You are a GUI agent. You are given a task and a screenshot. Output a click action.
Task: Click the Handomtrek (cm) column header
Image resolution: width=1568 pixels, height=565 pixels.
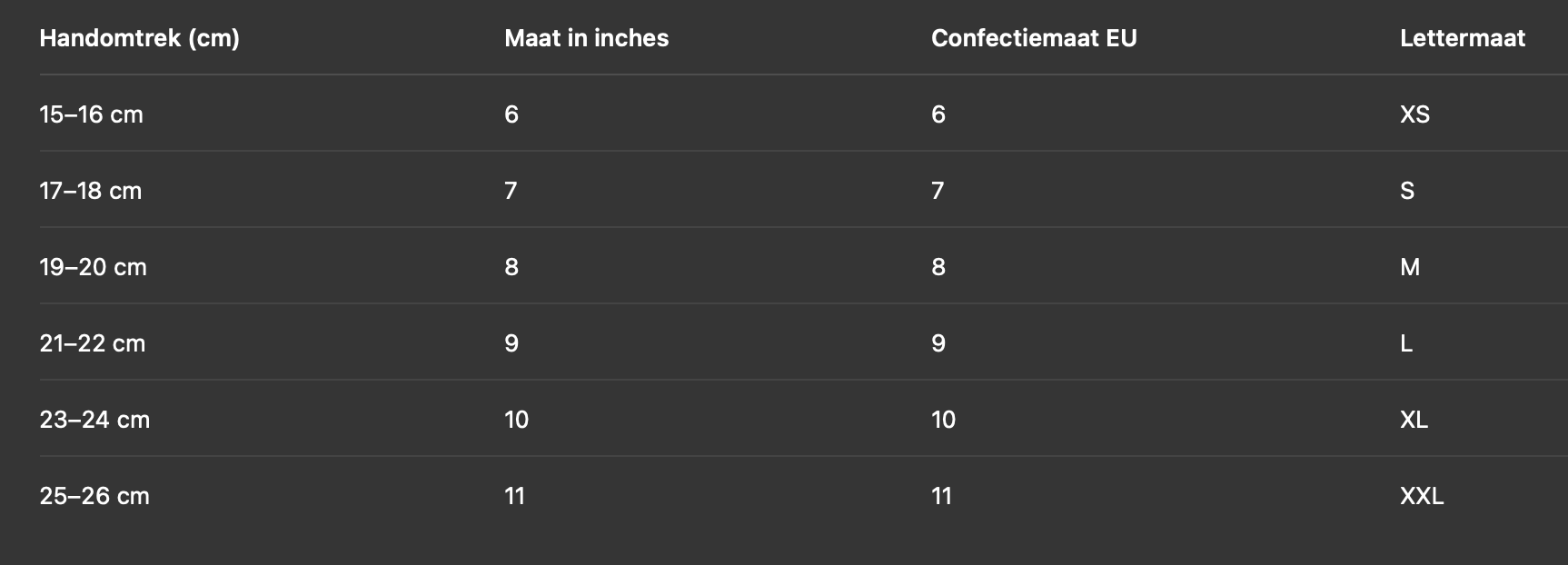[139, 38]
